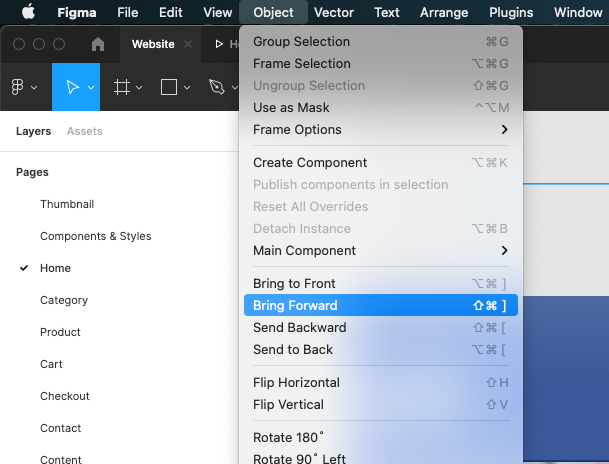Image resolution: width=609 pixels, height=464 pixels.
Task: Open the Thumbnail page
Action: pos(67,204)
